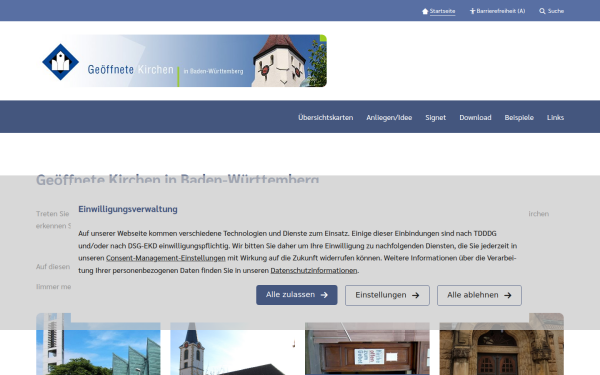Open the stone portal church thumbnail

(x=502, y=344)
